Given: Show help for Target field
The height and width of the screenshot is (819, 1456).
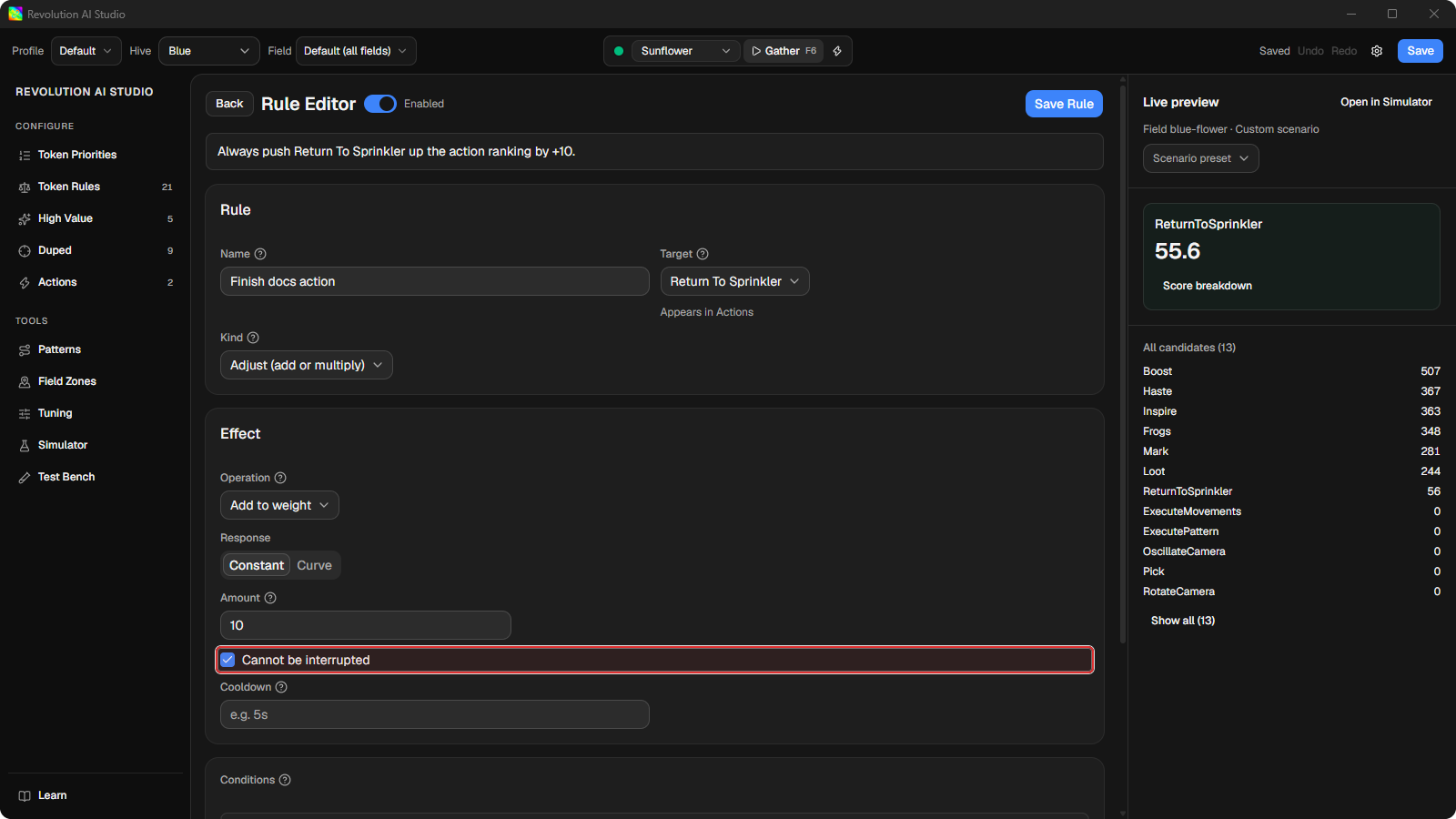Looking at the screenshot, I should (x=703, y=254).
